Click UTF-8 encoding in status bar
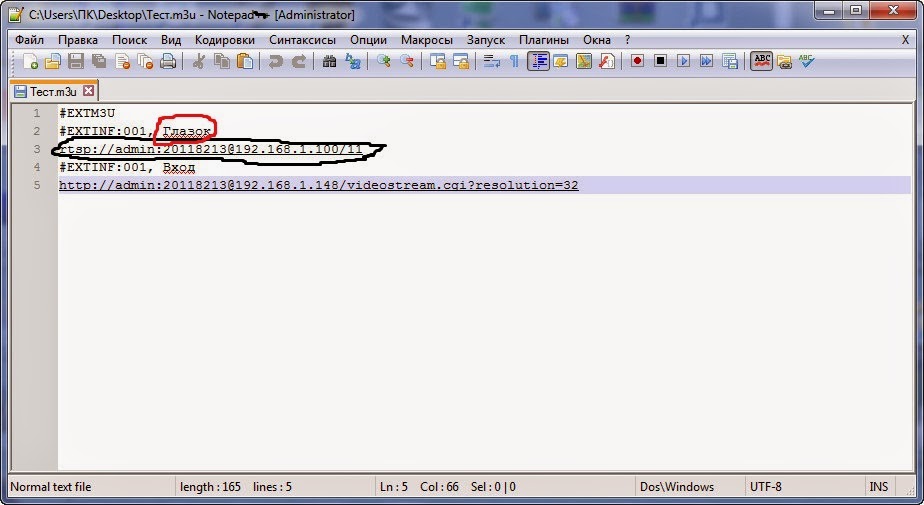Image resolution: width=924 pixels, height=505 pixels. (765, 487)
